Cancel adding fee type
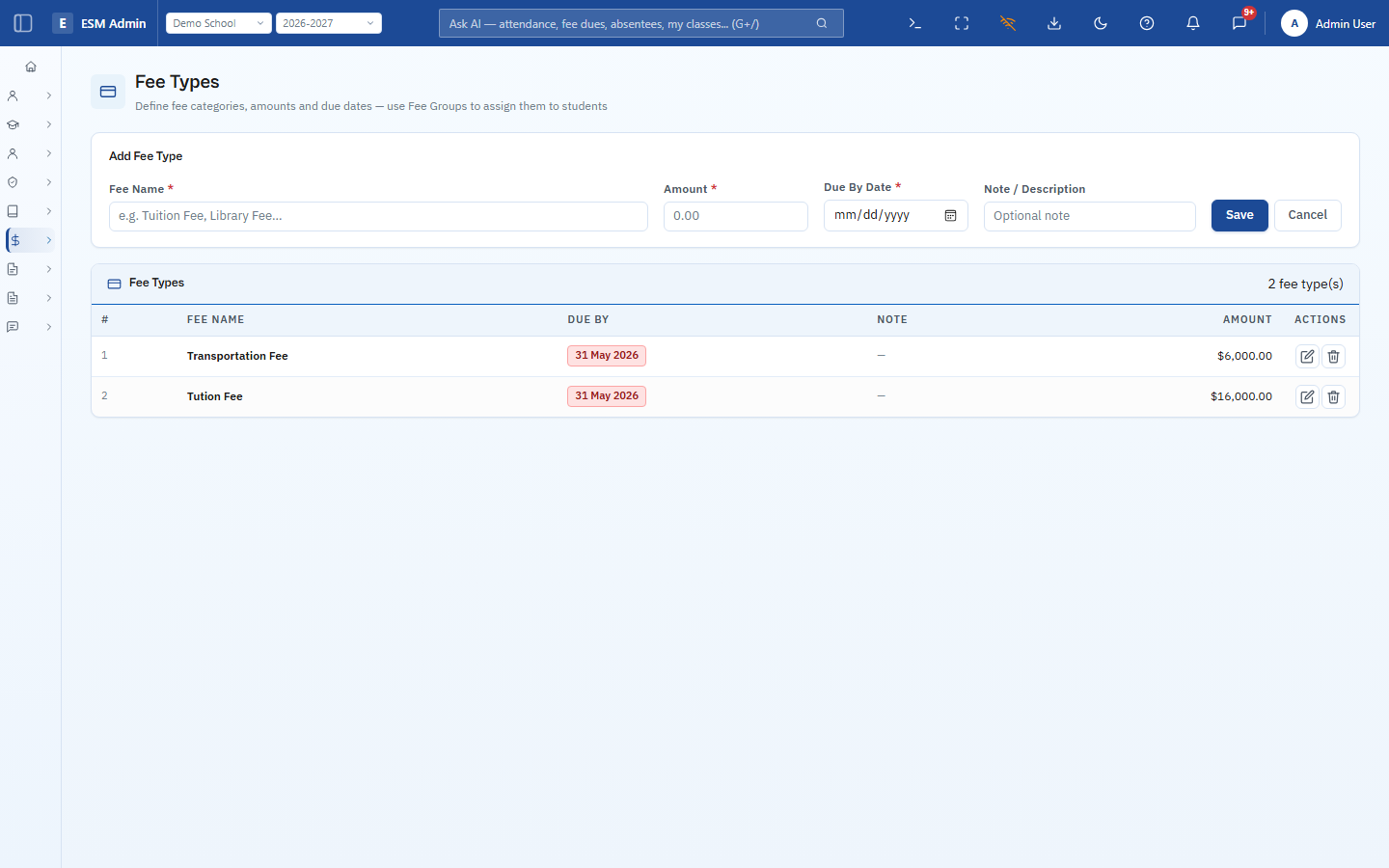1389x868 pixels. coord(1308,215)
